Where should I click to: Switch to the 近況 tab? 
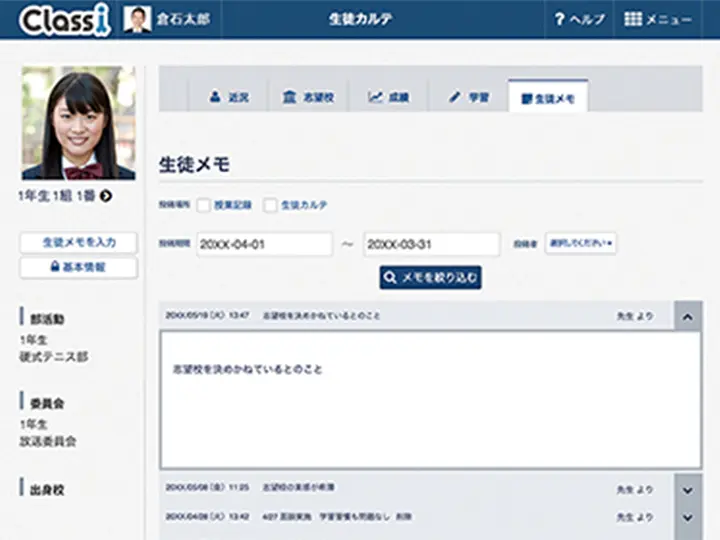click(x=229, y=97)
